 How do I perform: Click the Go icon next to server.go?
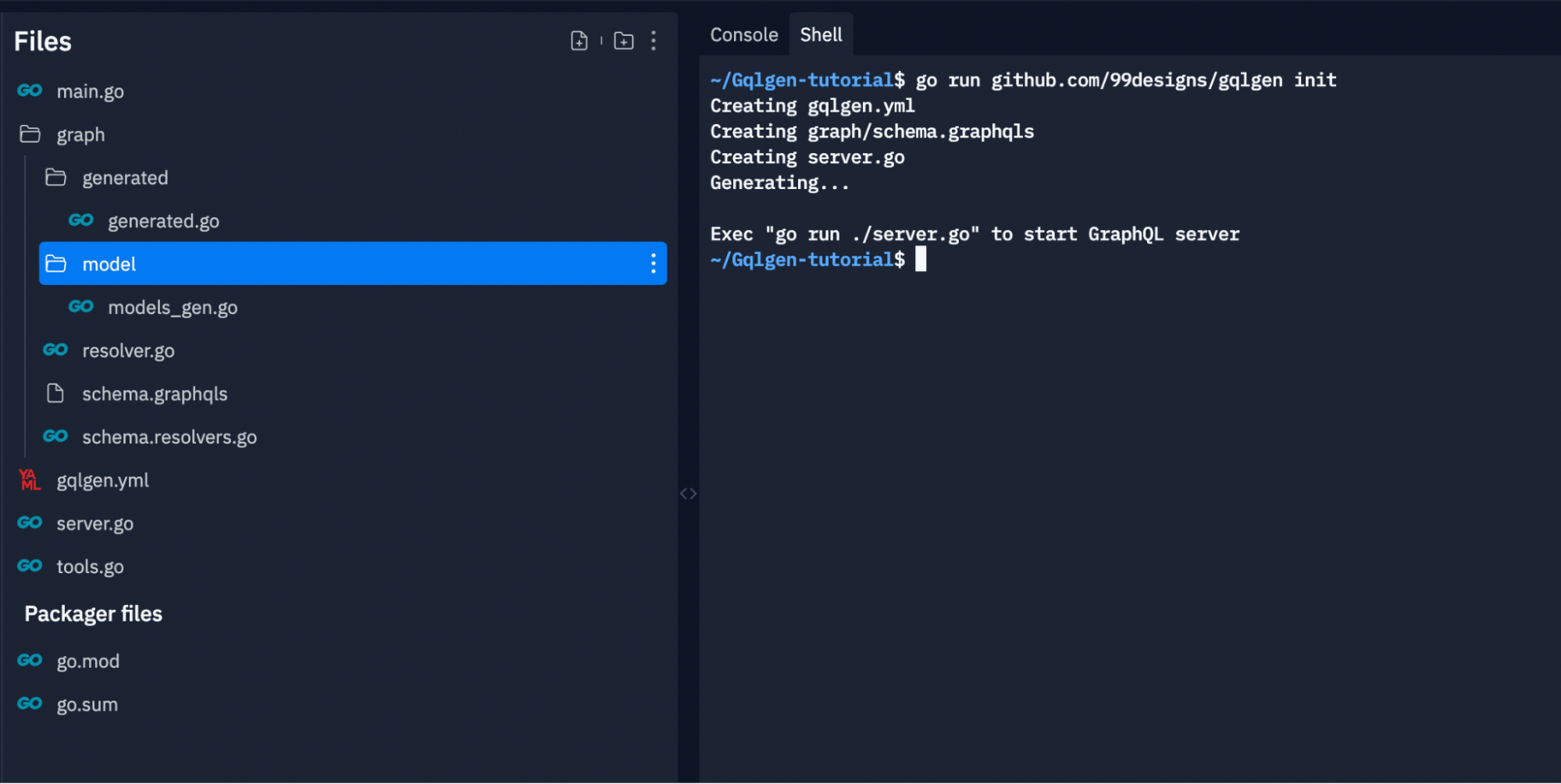29,523
